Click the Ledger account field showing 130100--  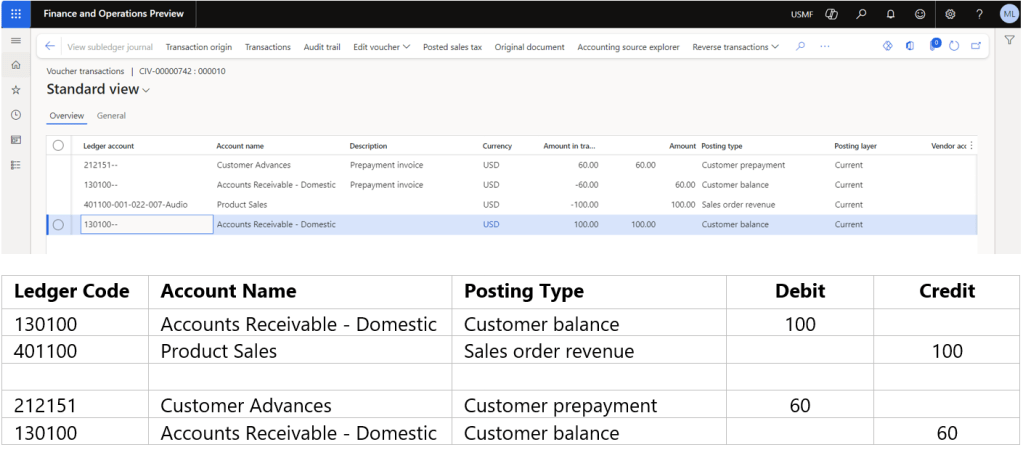point(146,225)
